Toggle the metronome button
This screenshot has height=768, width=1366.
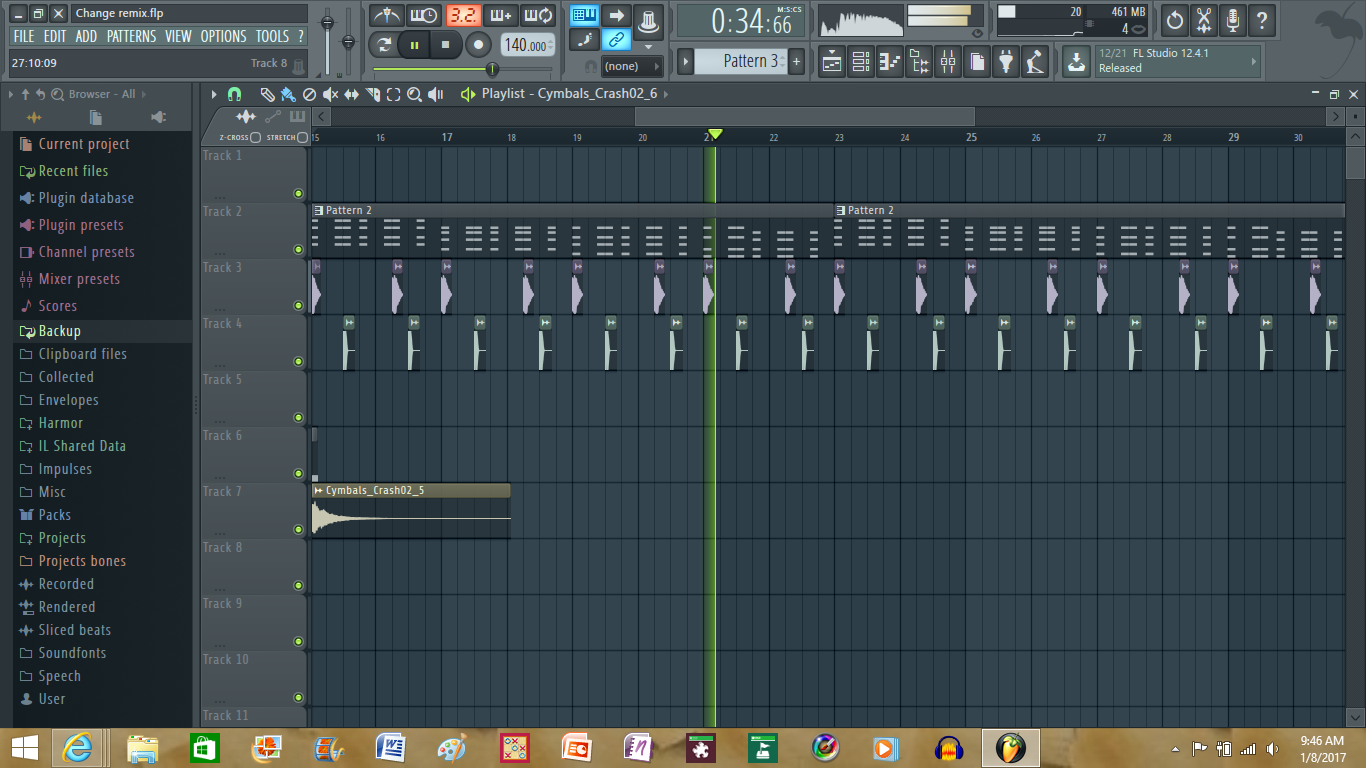pos(386,16)
